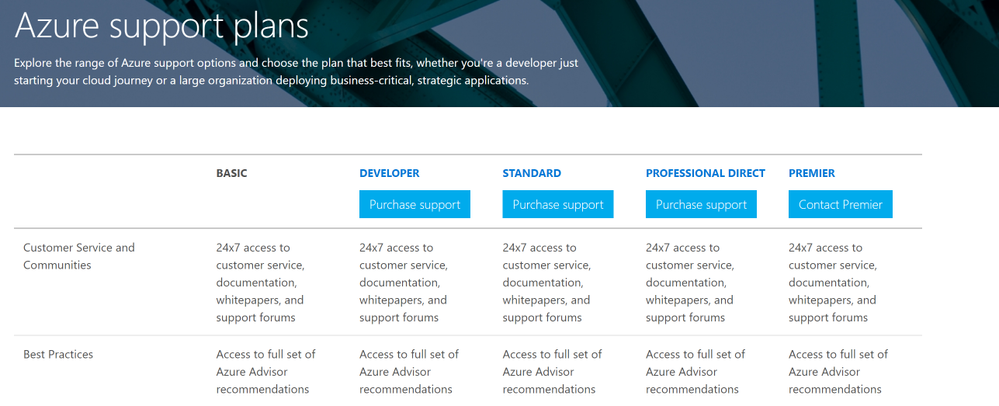Click the BASIC column header

pos(231,173)
